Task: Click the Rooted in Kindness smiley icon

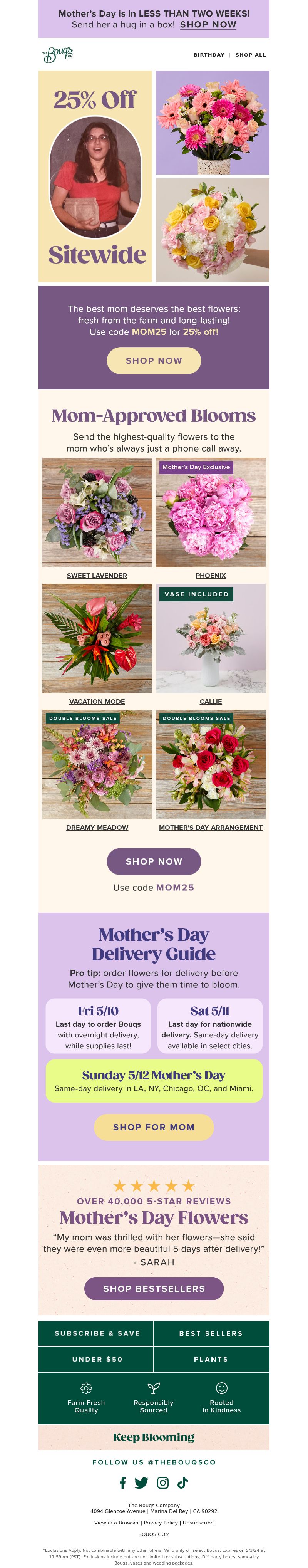Action: 221,1388
